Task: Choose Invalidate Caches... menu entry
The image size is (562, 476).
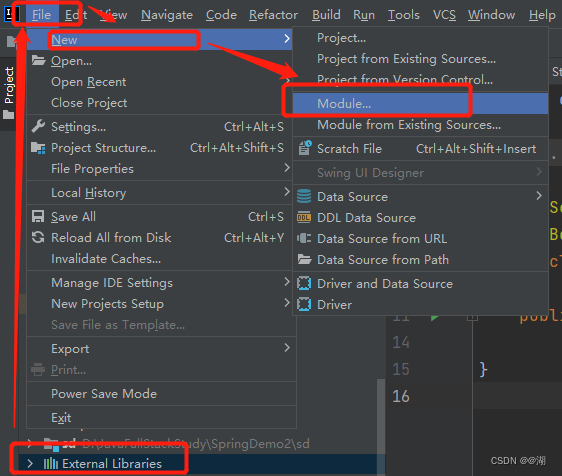Action: [106, 259]
